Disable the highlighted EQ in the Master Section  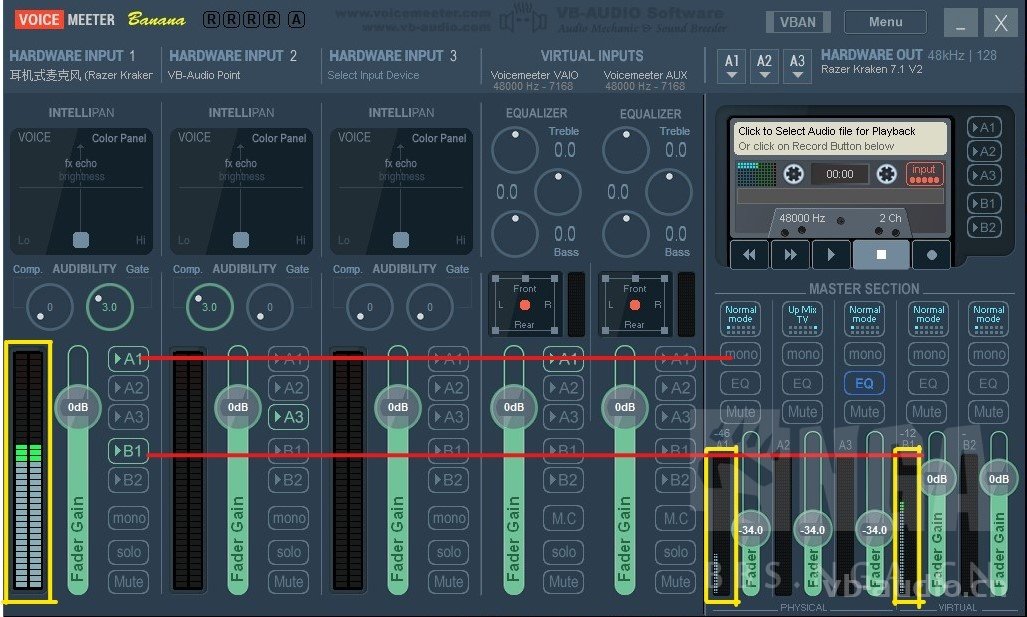863,383
